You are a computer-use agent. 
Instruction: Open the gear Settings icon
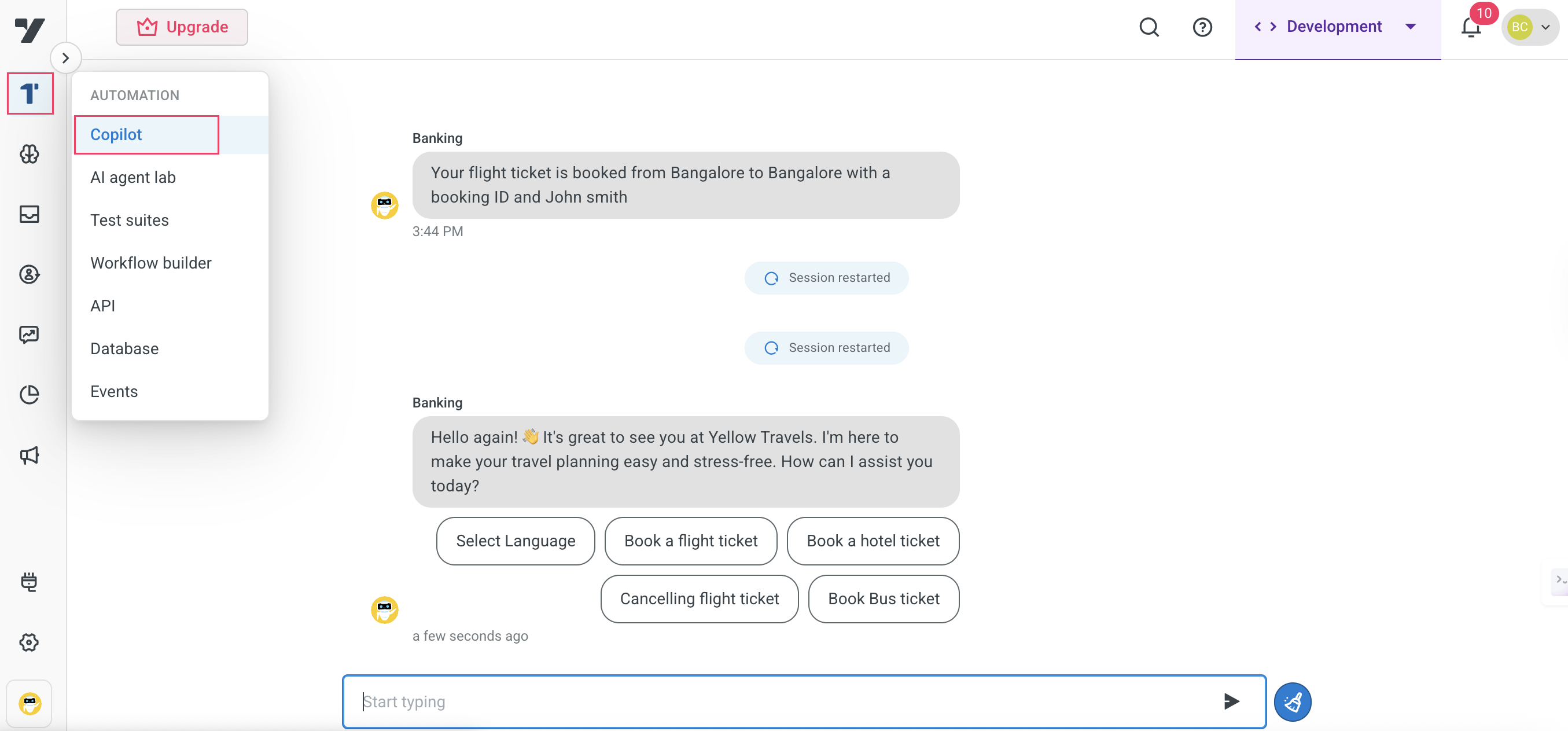(29, 642)
